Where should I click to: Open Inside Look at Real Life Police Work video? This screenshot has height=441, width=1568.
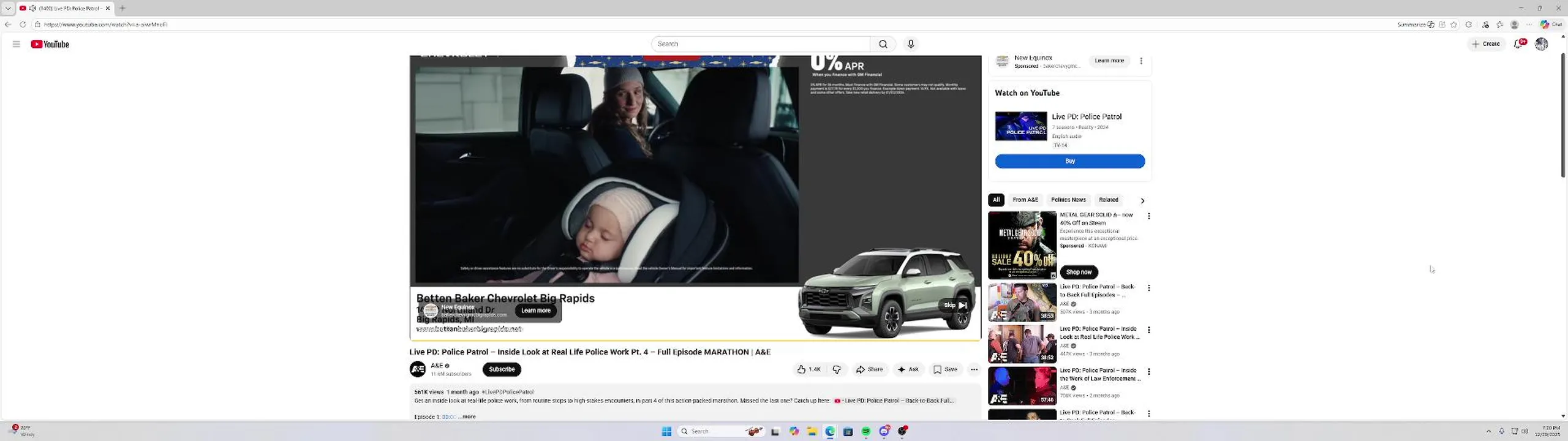1022,344
